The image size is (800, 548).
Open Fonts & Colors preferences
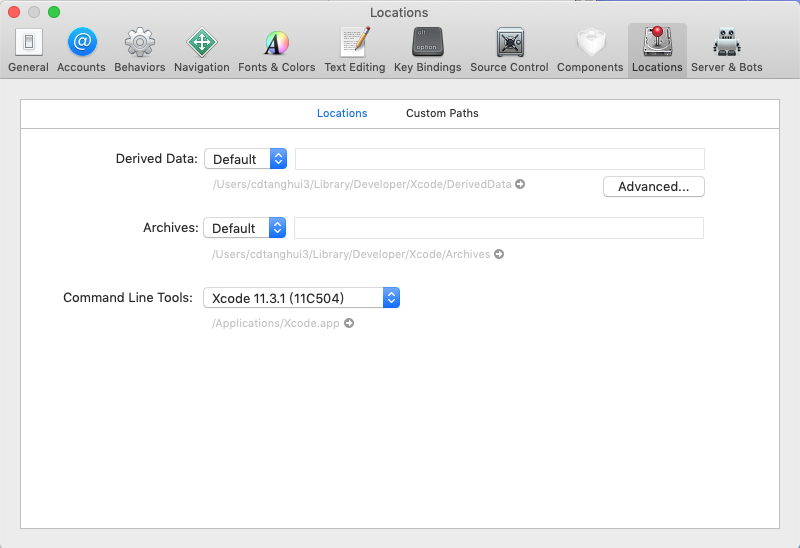pyautogui.click(x=277, y=50)
